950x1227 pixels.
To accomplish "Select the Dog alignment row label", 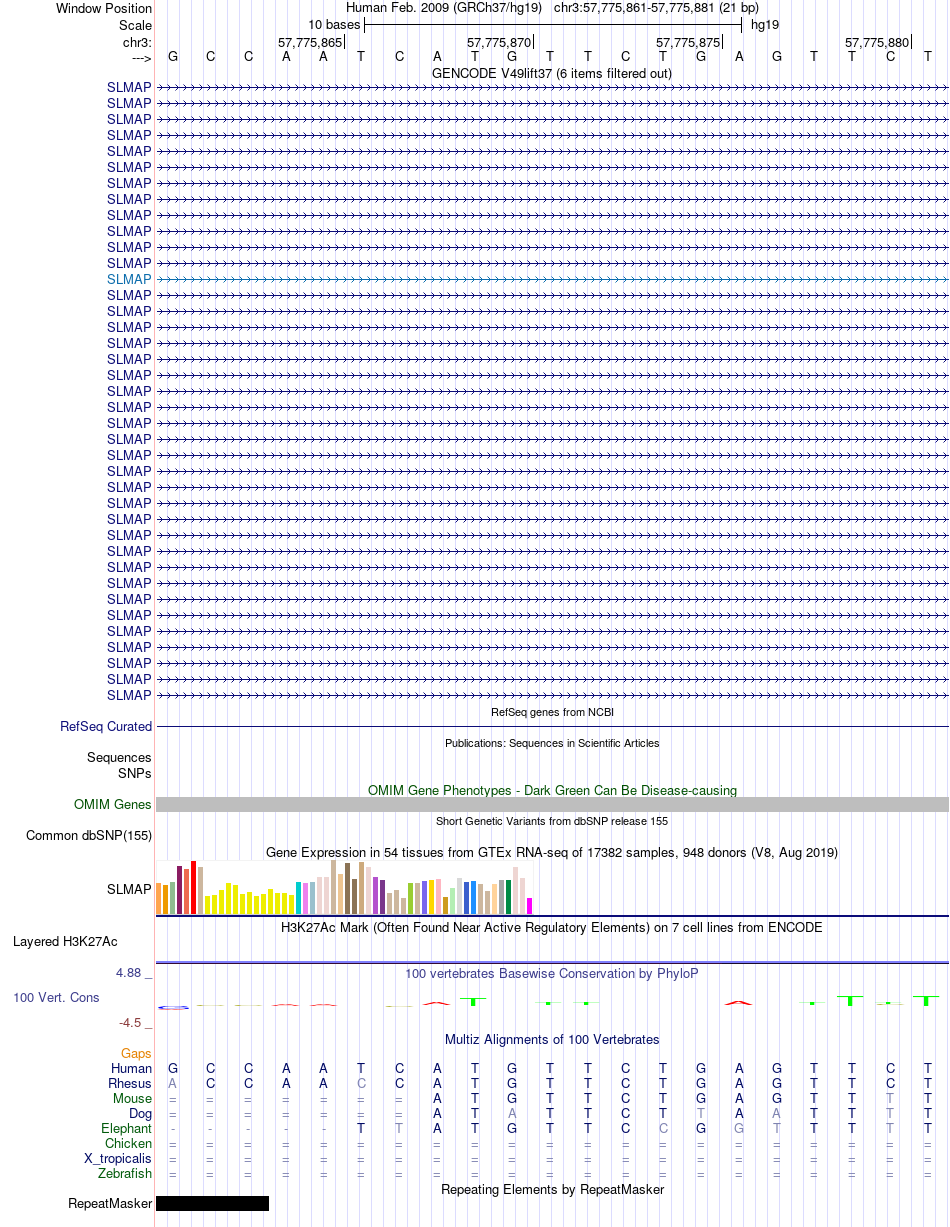I will [140, 1113].
